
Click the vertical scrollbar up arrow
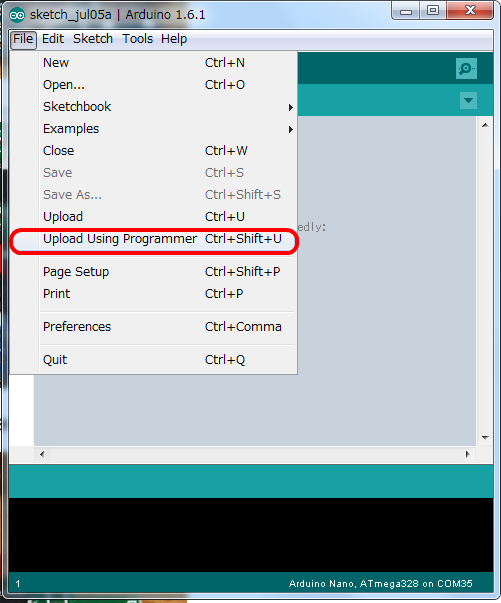pos(485,125)
